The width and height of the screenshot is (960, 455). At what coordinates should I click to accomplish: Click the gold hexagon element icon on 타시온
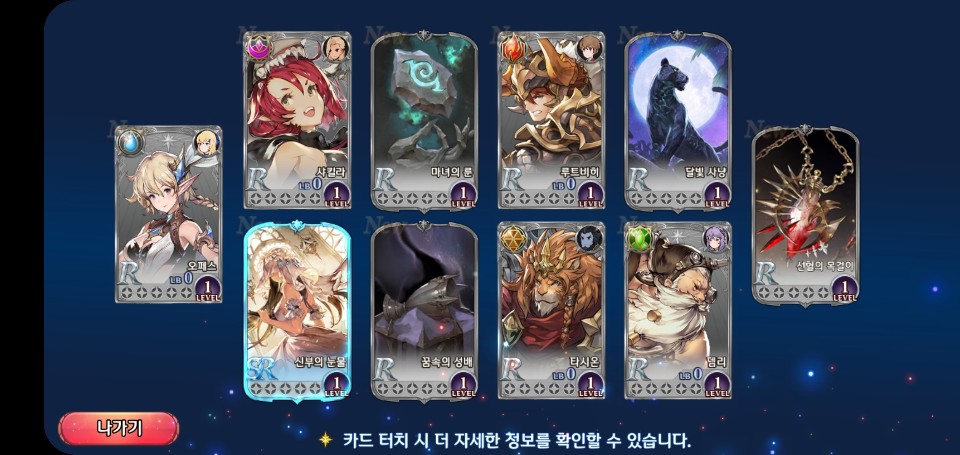coord(512,238)
